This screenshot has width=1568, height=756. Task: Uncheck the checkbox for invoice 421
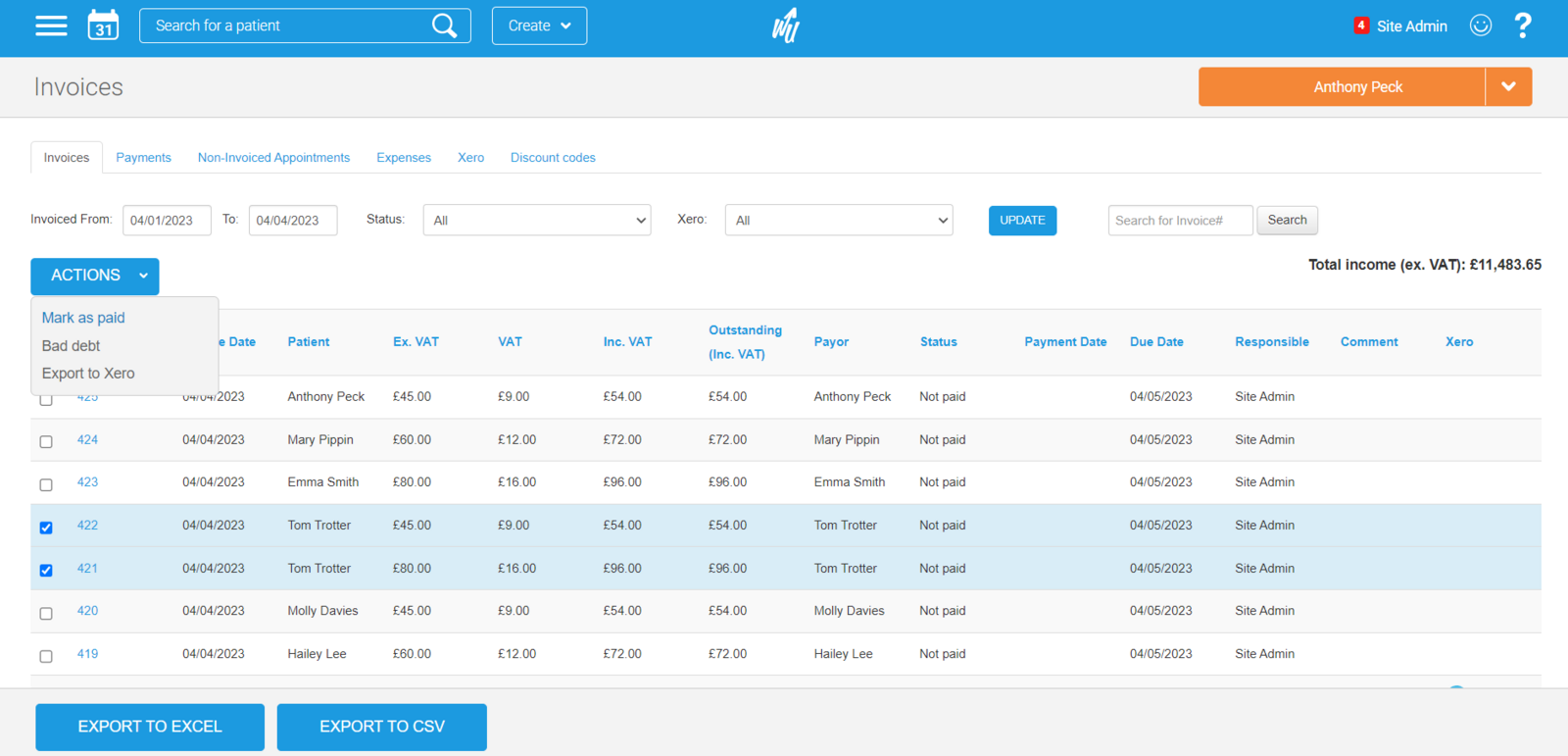point(46,570)
